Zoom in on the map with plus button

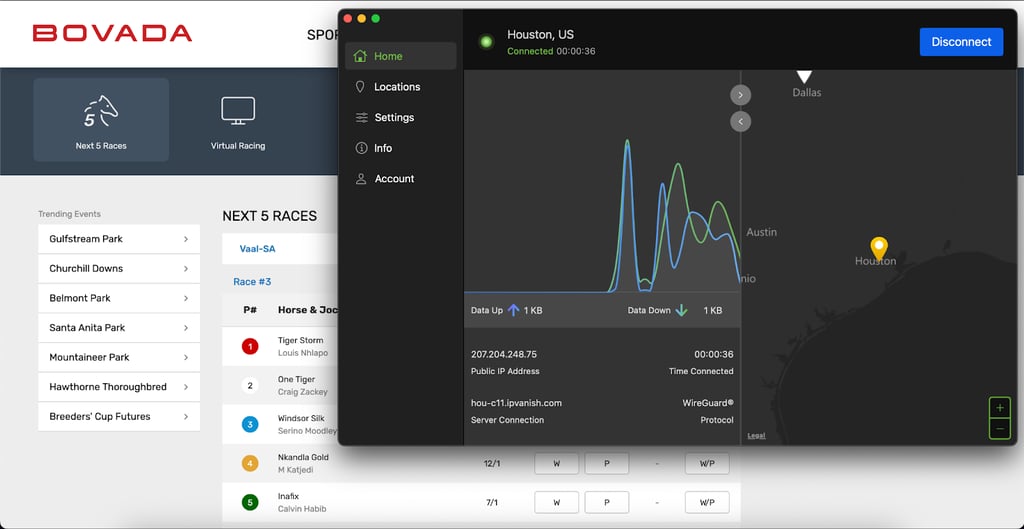coord(1000,408)
